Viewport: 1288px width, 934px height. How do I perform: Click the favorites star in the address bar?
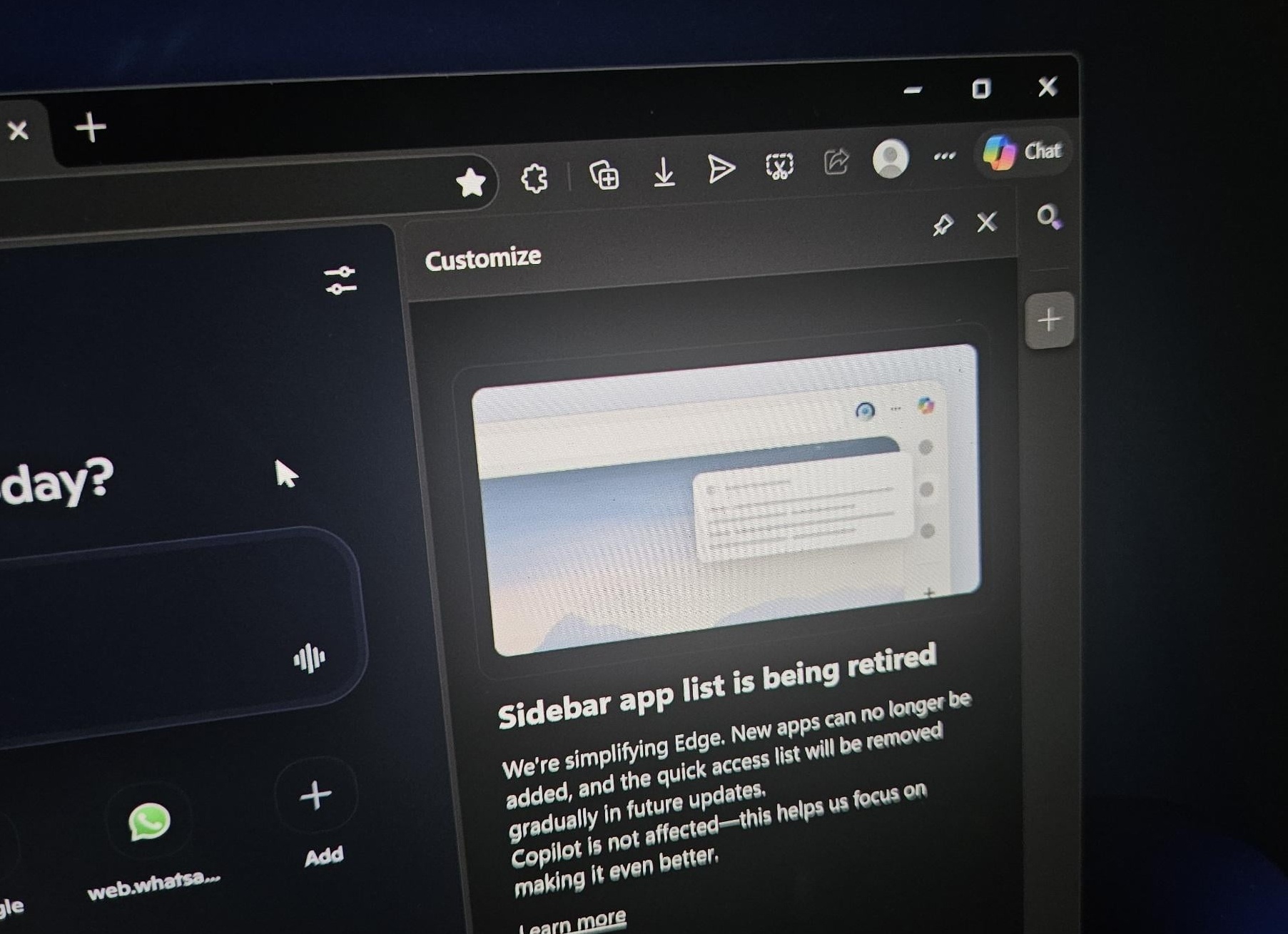(471, 183)
